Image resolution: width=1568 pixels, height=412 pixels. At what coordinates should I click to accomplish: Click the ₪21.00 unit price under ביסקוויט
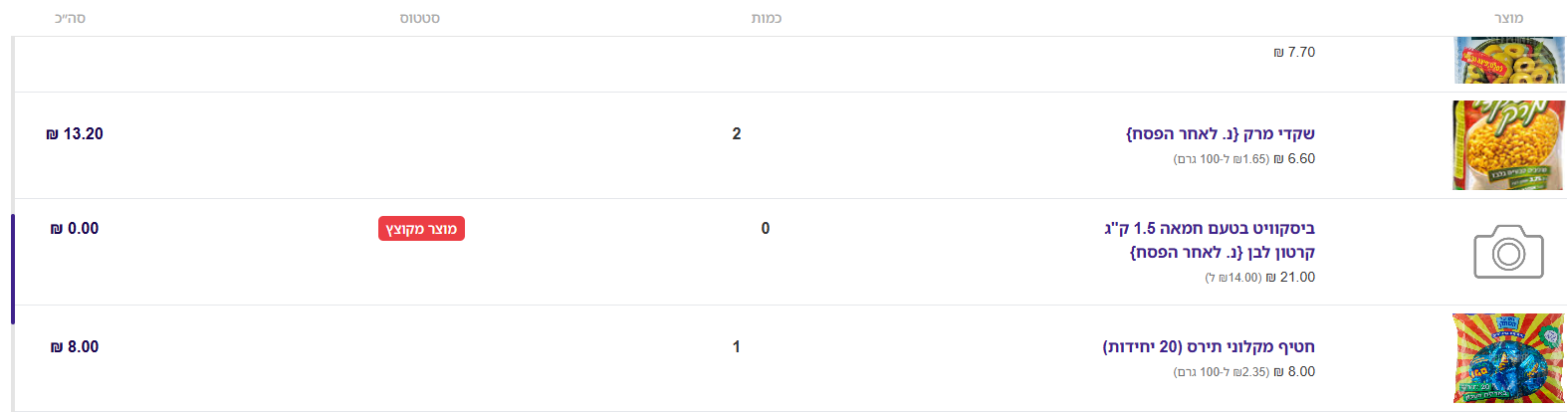coord(1290,278)
